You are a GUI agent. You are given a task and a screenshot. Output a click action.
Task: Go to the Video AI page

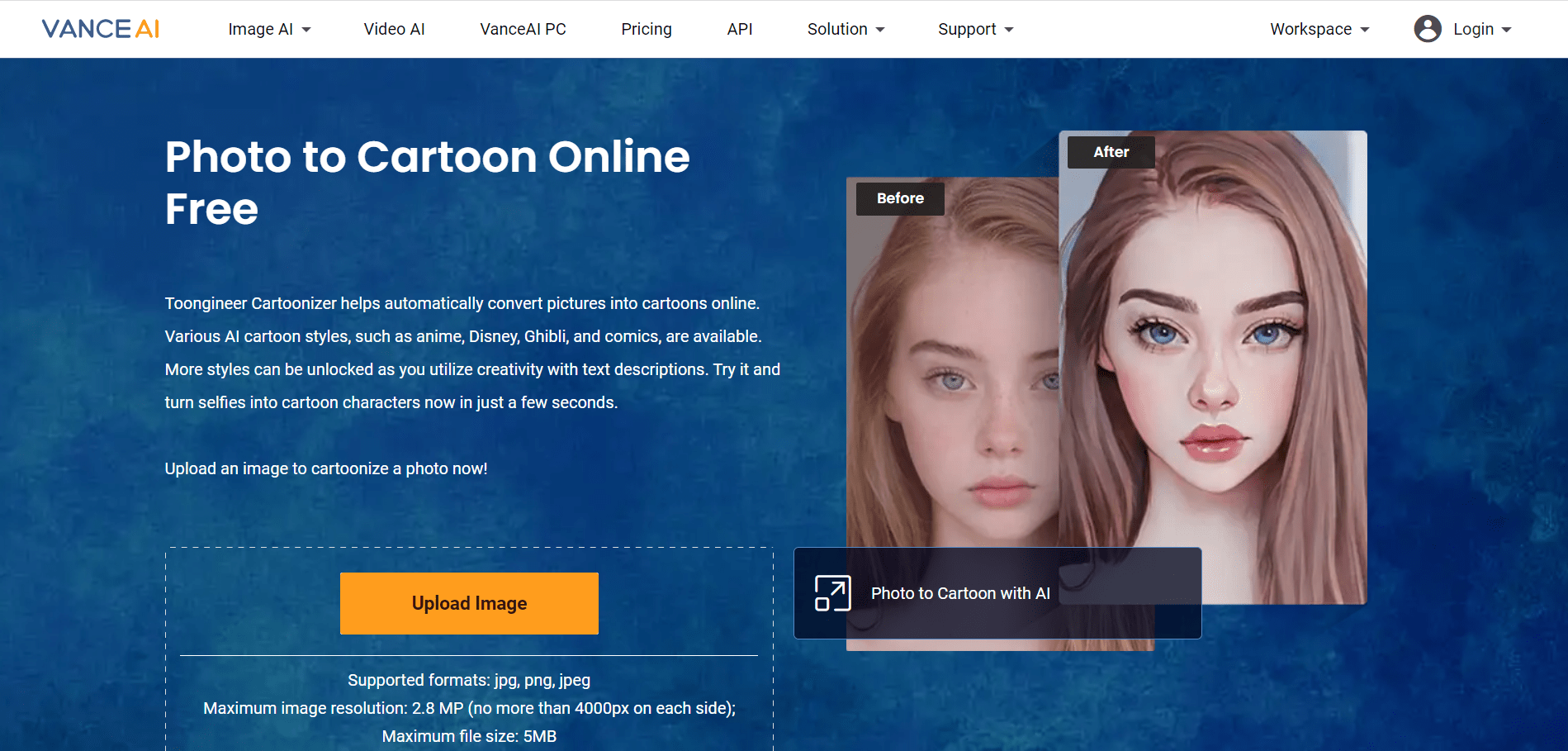click(x=394, y=29)
